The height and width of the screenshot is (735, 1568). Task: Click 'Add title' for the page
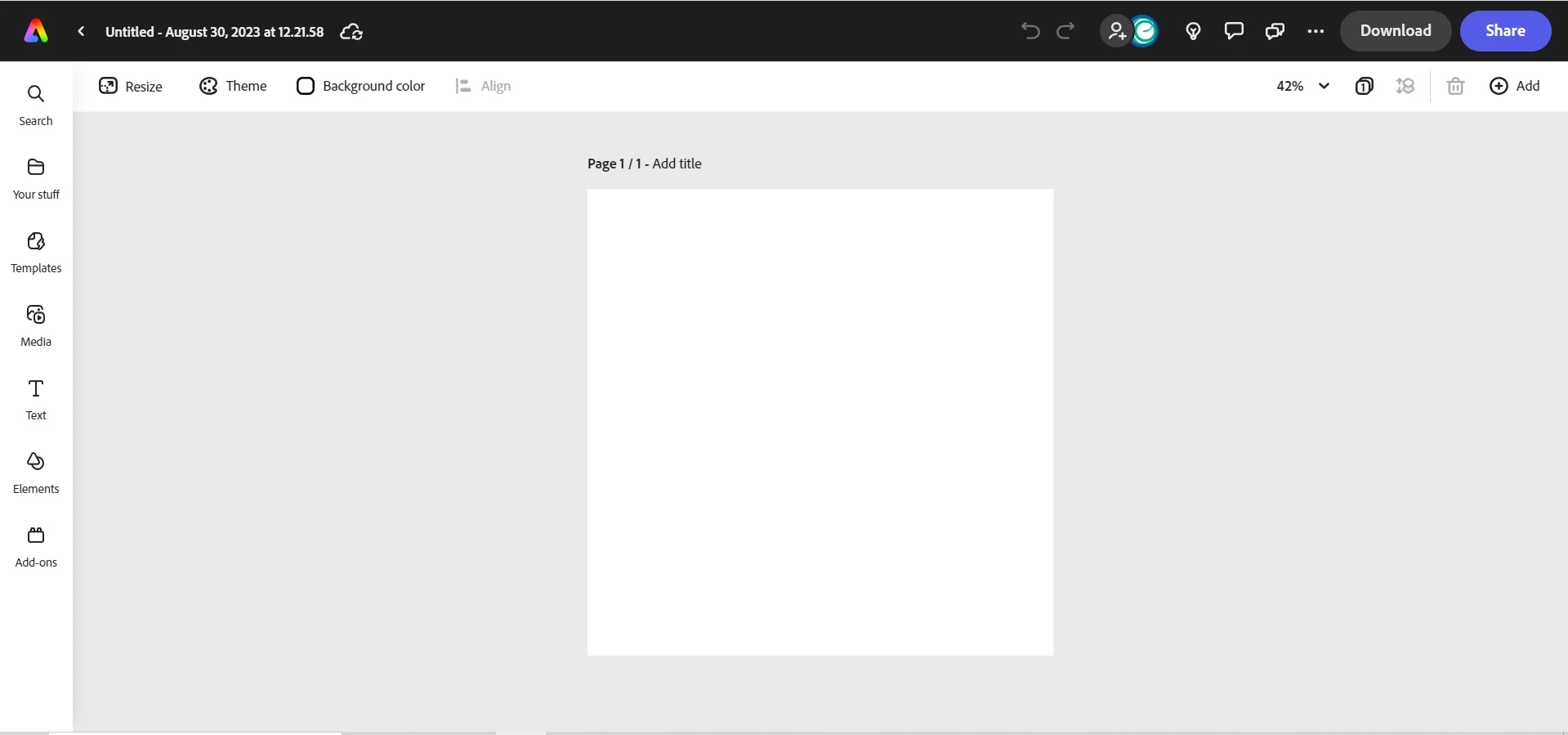(677, 164)
